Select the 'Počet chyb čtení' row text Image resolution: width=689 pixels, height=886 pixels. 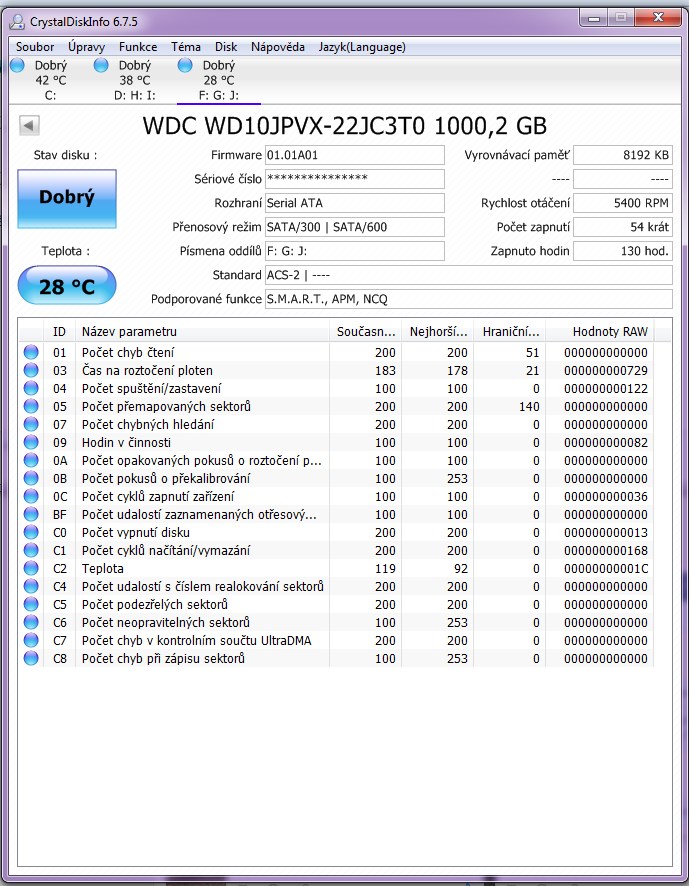click(x=128, y=353)
